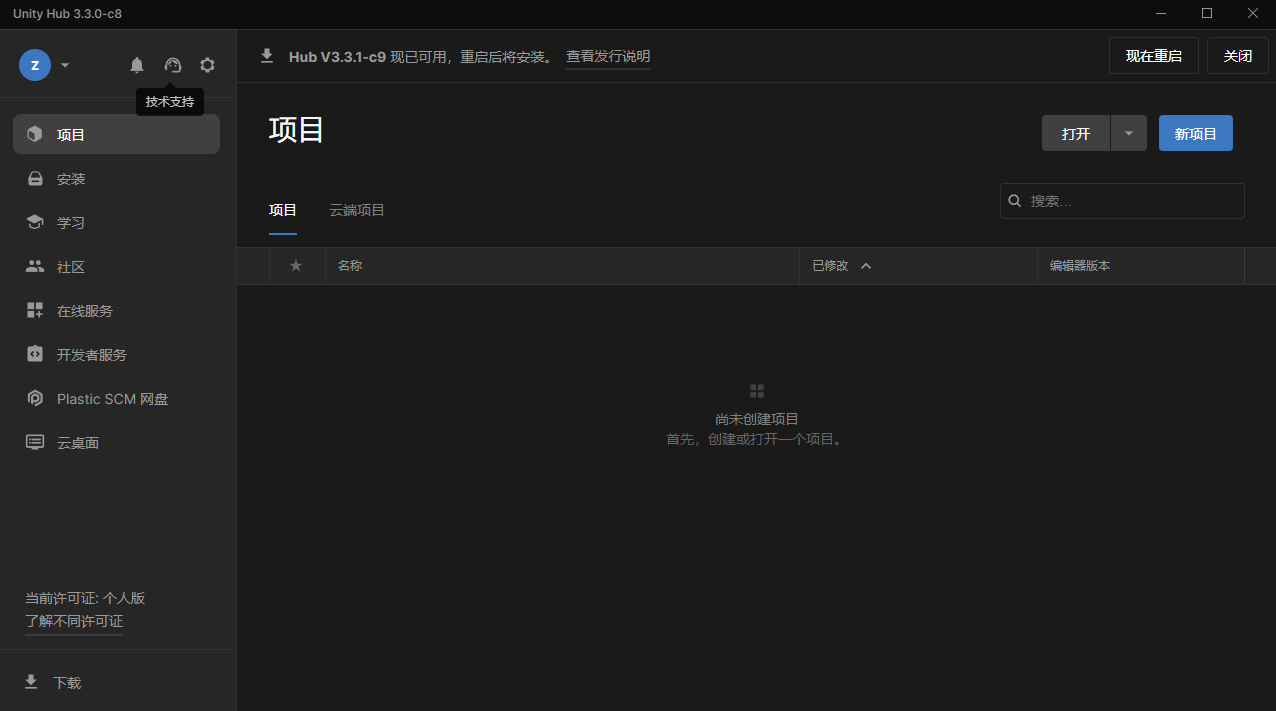
Task: Click the Hub update download icon in banner
Action: [267, 56]
